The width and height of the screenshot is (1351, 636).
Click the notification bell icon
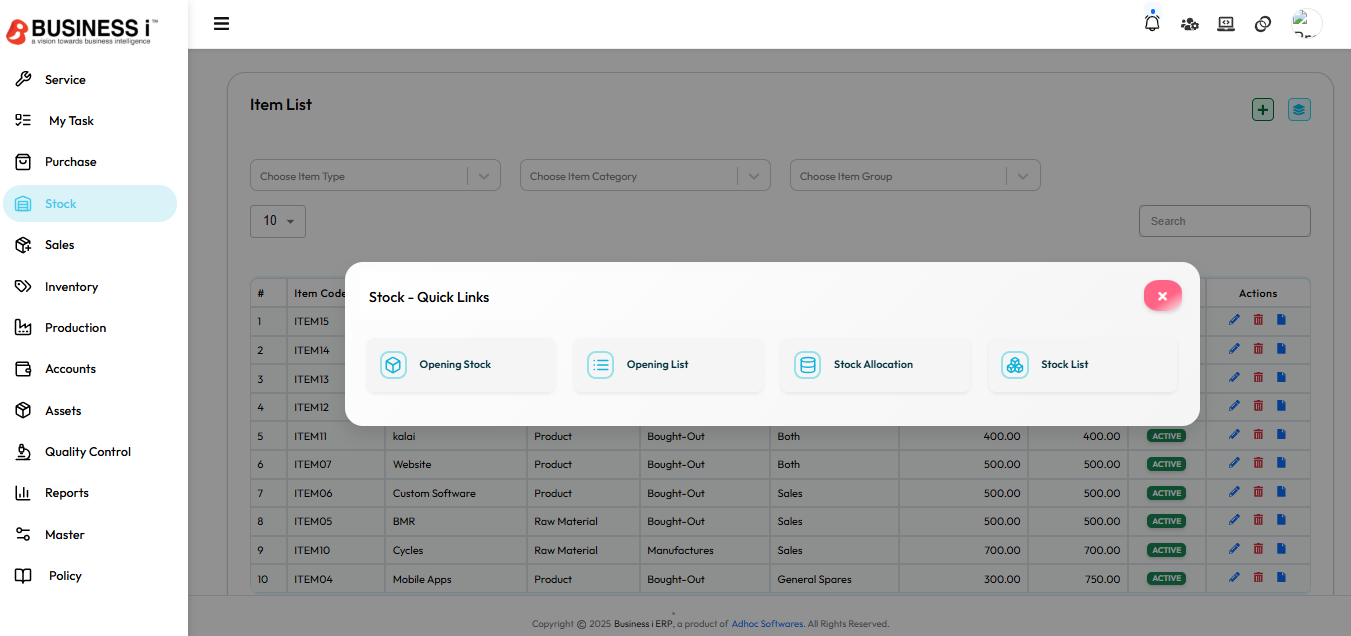(1152, 23)
